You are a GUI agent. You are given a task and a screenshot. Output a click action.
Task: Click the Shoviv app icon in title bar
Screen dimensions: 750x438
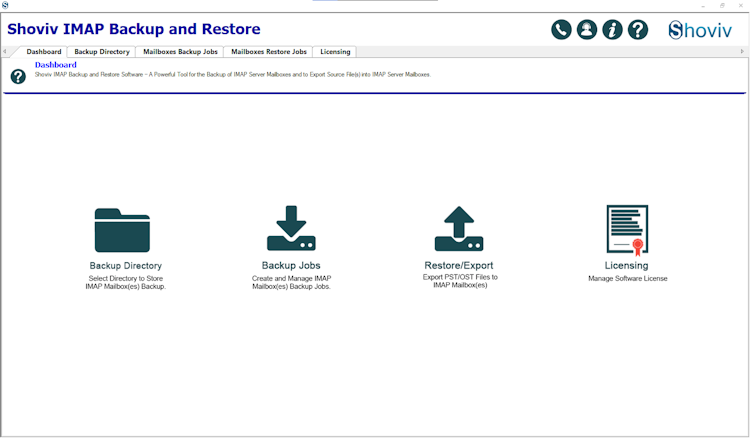coord(5,5)
